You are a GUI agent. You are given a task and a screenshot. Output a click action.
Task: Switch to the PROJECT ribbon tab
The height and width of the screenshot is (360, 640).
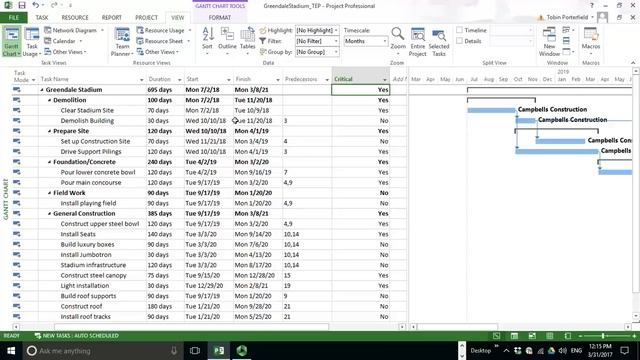(146, 18)
